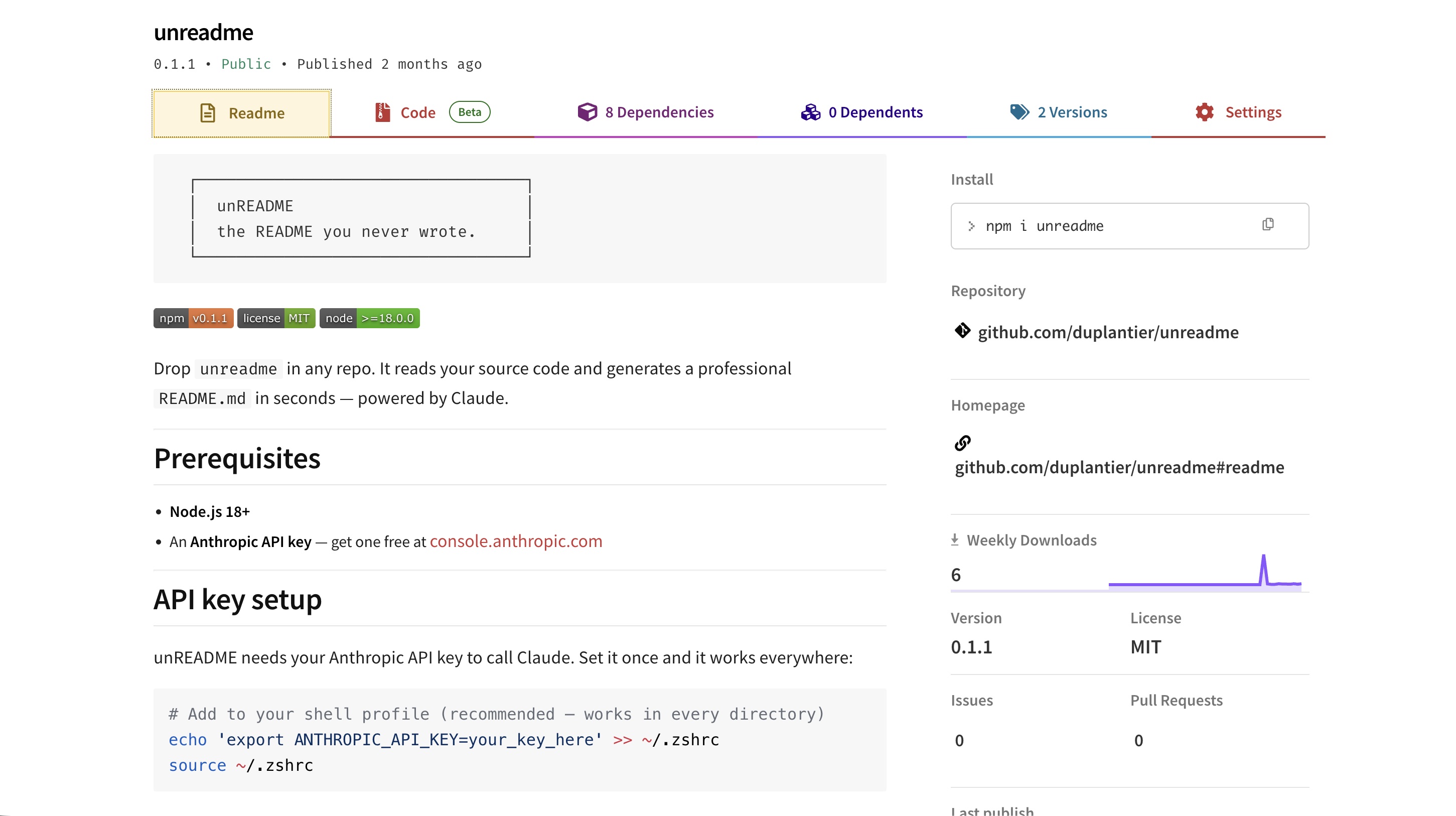The width and height of the screenshot is (1456, 816).
Task: Click the Readme document icon
Action: 207,113
